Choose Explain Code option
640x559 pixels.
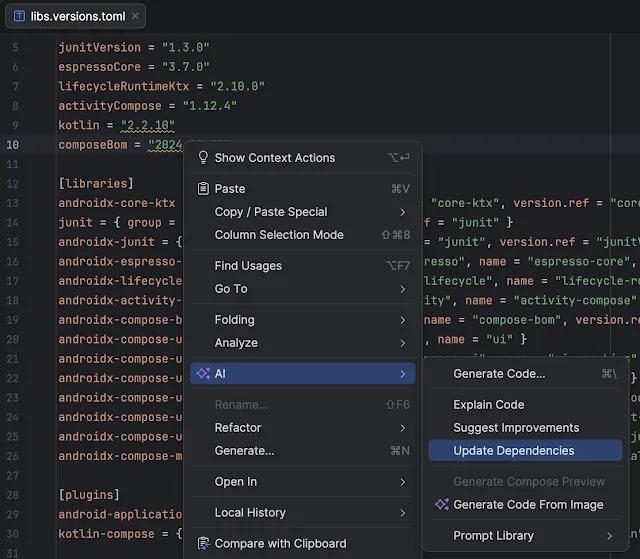488,405
